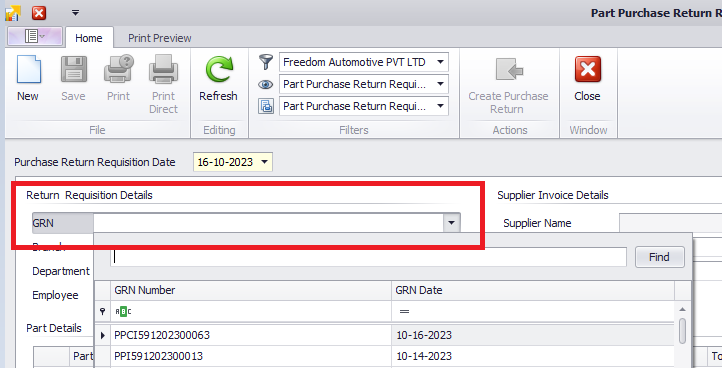Click the Find button
Screen dimensions: 722x368
(x=659, y=257)
